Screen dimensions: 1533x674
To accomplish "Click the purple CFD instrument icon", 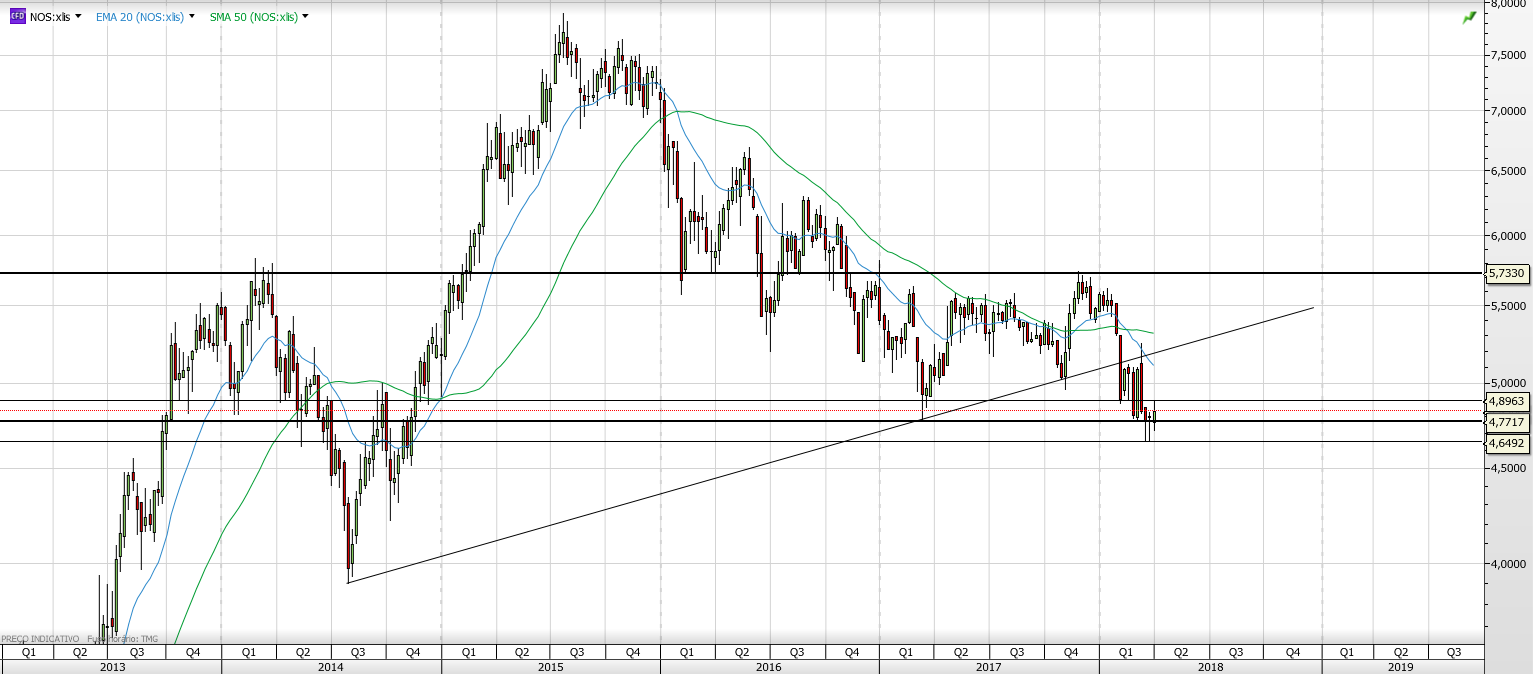I will tap(18, 17).
